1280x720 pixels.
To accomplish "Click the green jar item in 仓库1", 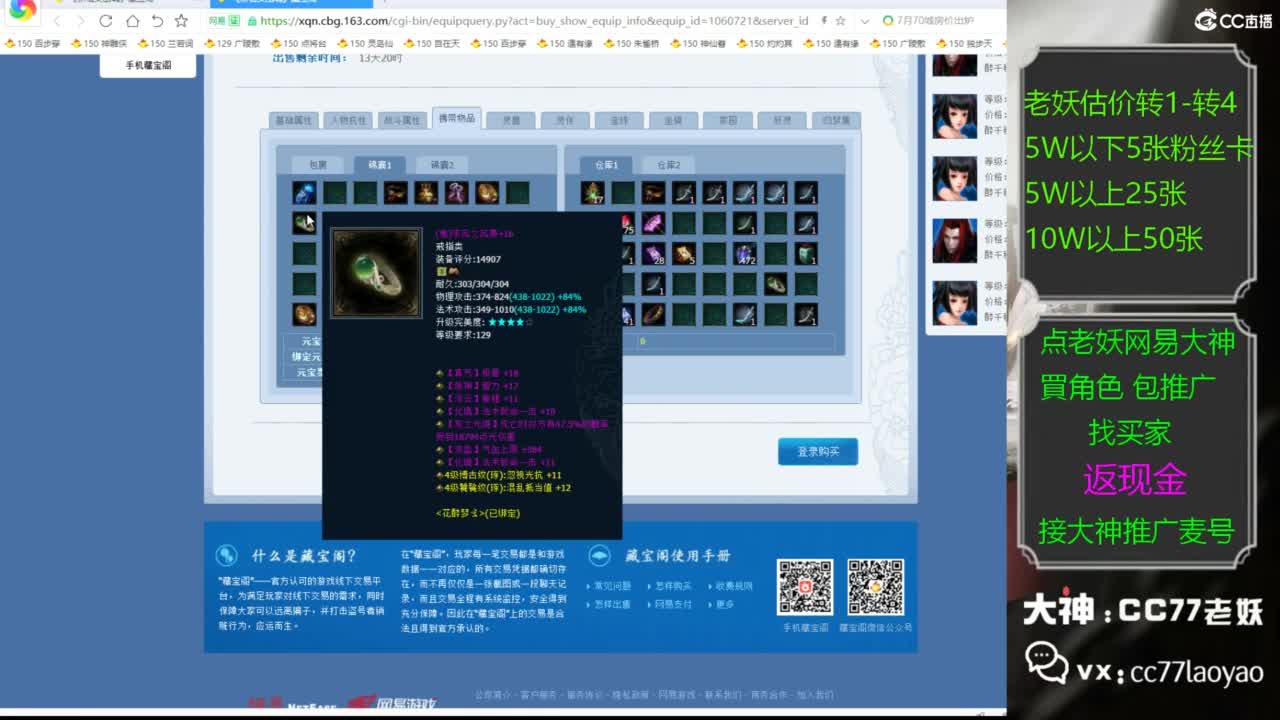I will point(806,254).
